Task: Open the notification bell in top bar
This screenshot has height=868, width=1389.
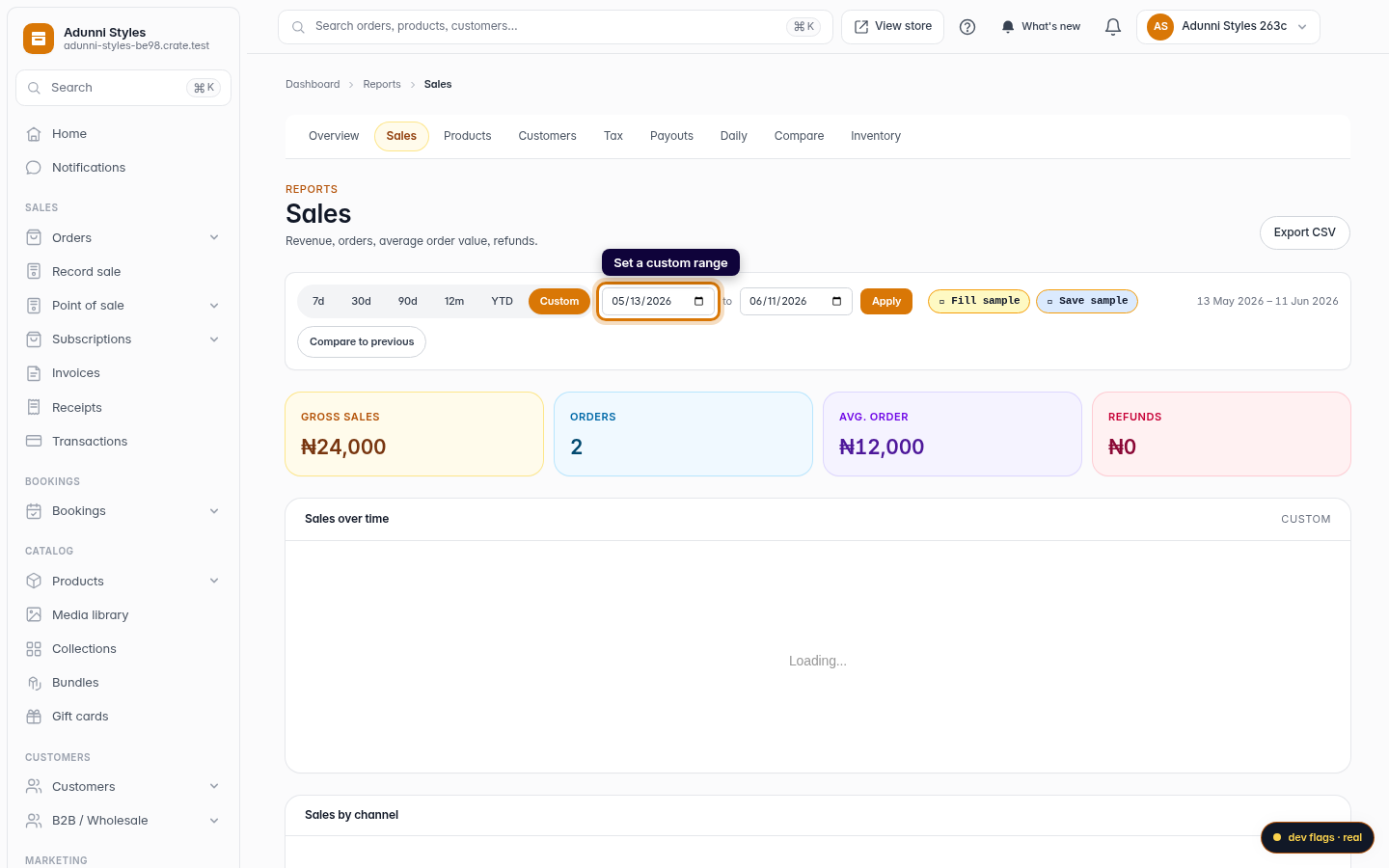Action: tap(1113, 27)
